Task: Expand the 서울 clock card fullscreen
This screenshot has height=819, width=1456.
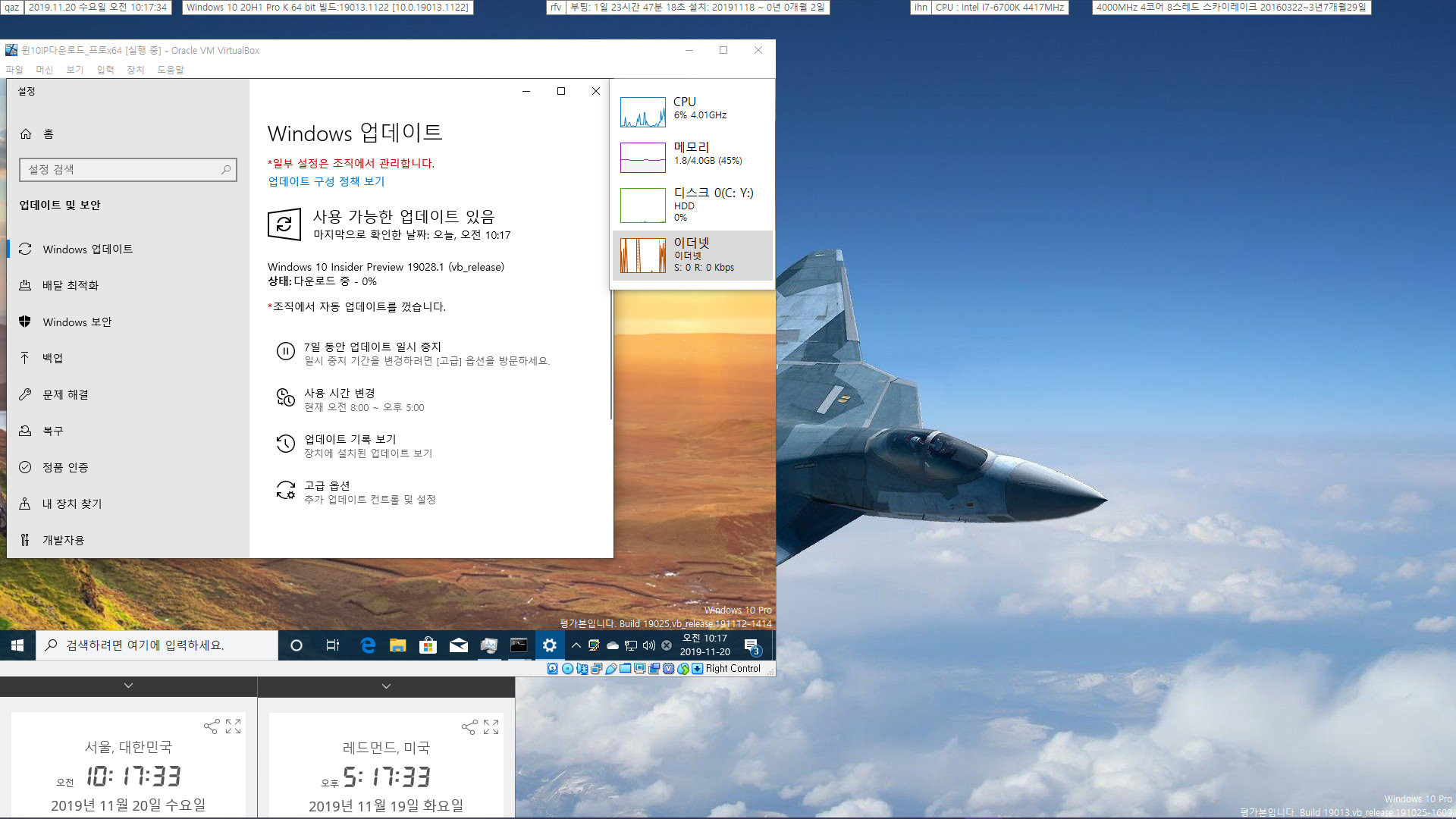Action: [234, 726]
